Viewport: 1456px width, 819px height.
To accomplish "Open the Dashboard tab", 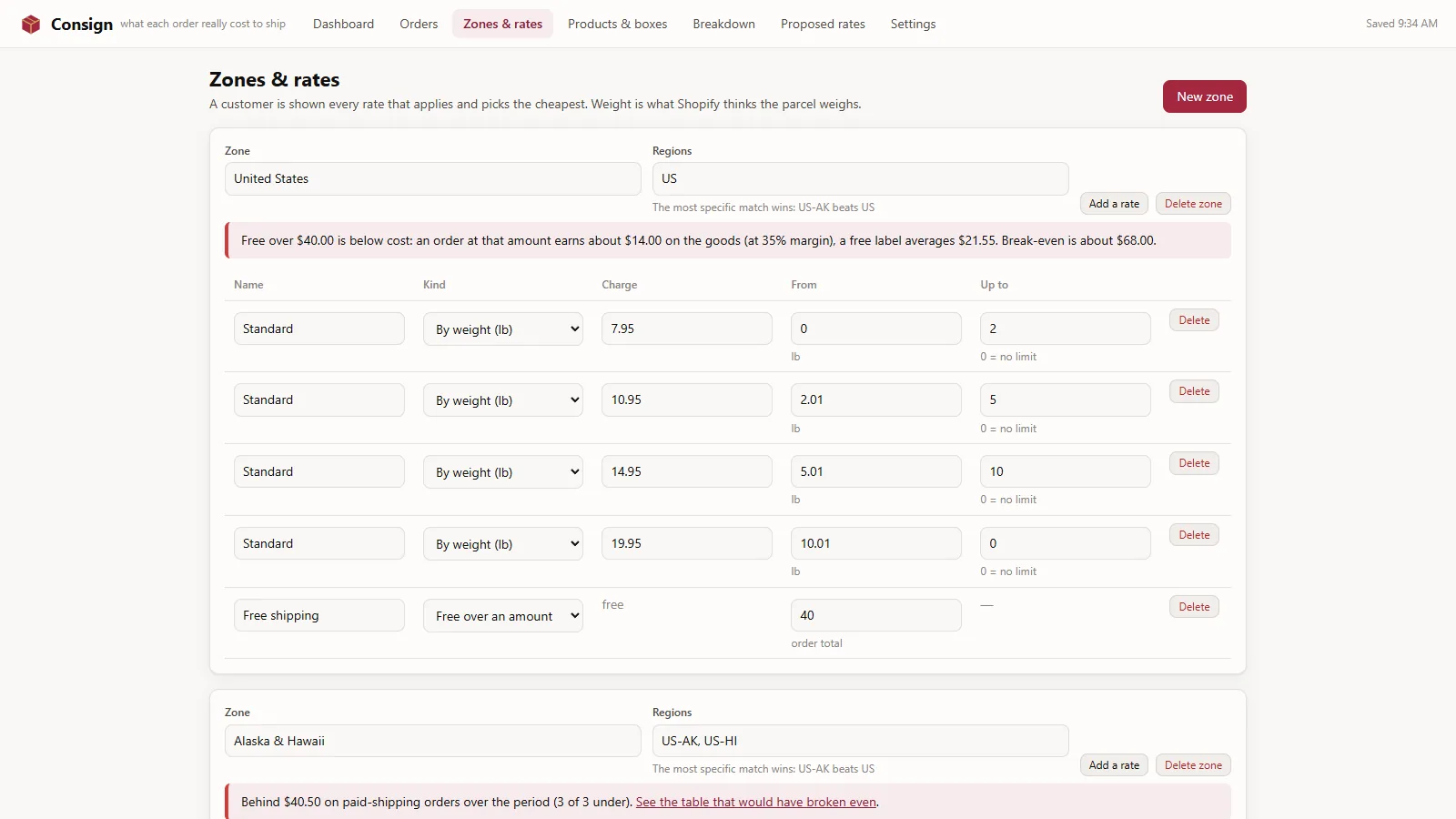I will click(x=343, y=24).
